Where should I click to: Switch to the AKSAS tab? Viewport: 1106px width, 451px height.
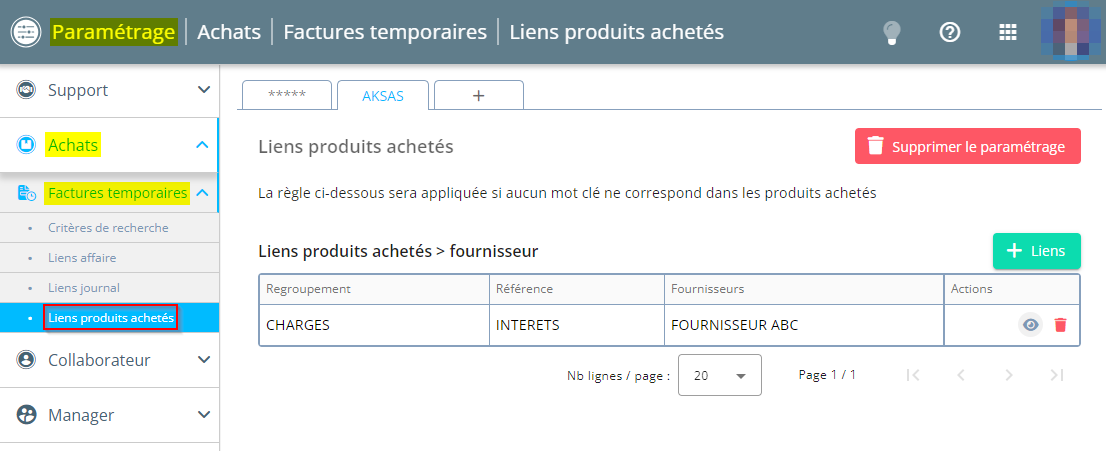click(383, 96)
